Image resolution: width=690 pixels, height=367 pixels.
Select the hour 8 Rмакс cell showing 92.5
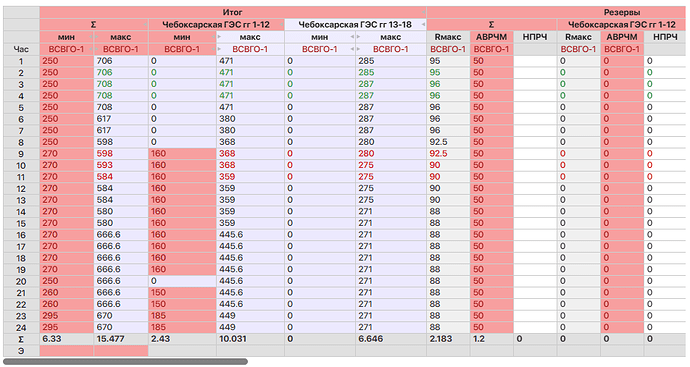[448, 142]
